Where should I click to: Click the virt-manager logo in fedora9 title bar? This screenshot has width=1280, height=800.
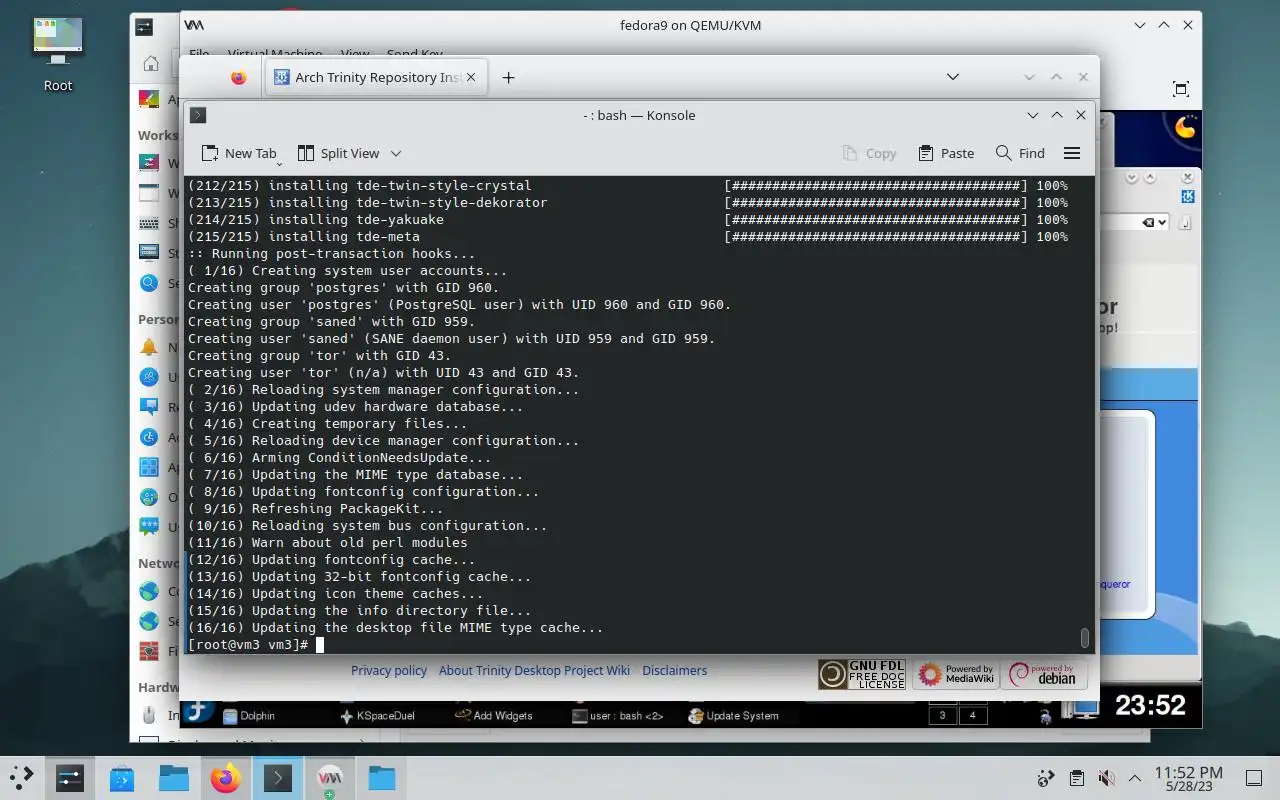click(194, 25)
